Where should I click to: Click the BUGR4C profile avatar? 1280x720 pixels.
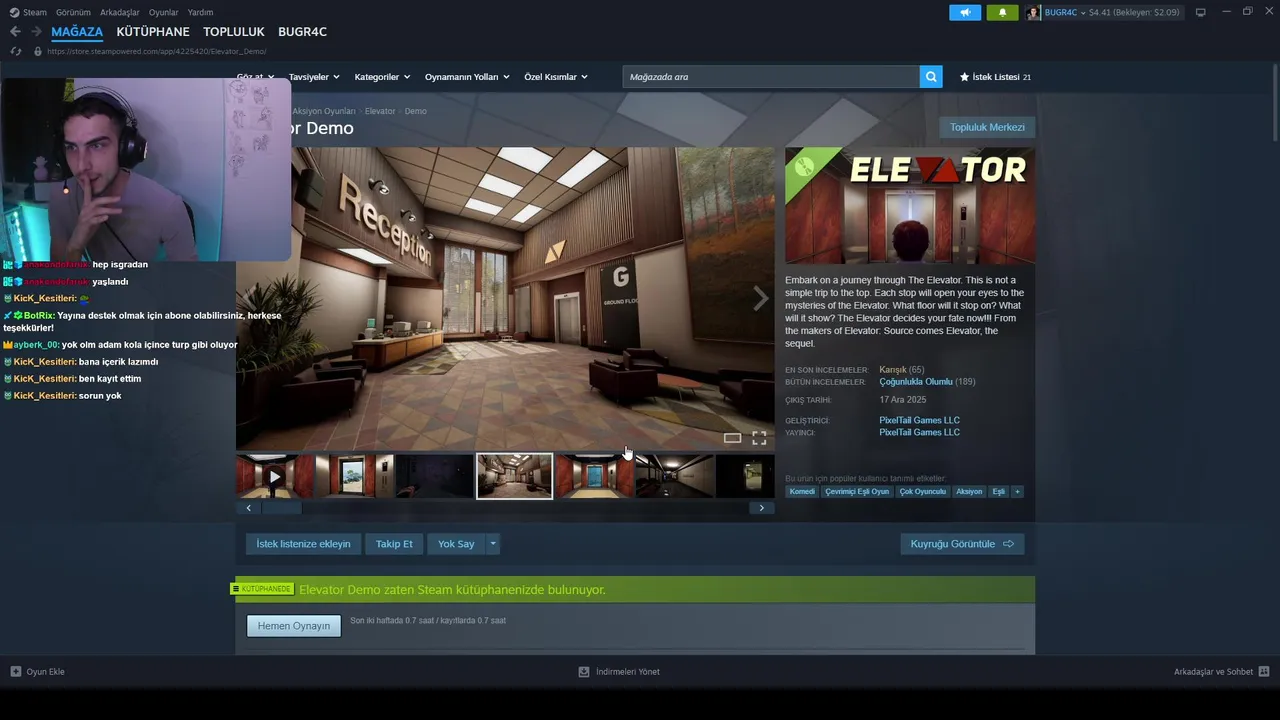[x=1034, y=12]
